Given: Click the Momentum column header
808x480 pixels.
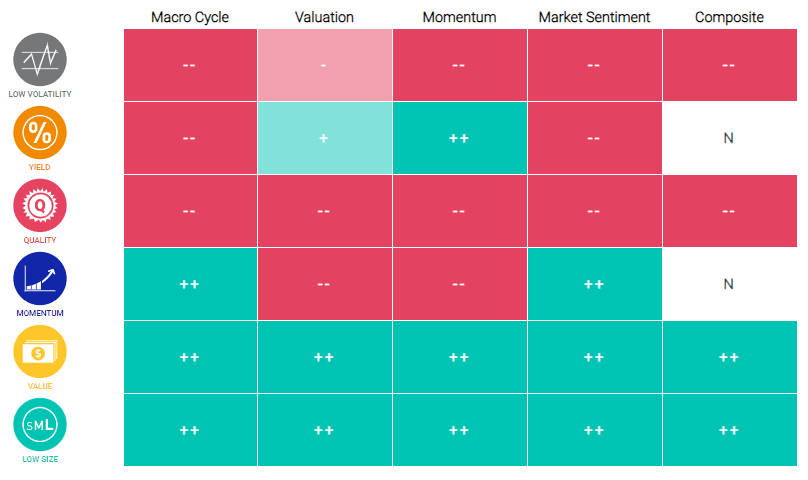Looking at the screenshot, I should [459, 17].
